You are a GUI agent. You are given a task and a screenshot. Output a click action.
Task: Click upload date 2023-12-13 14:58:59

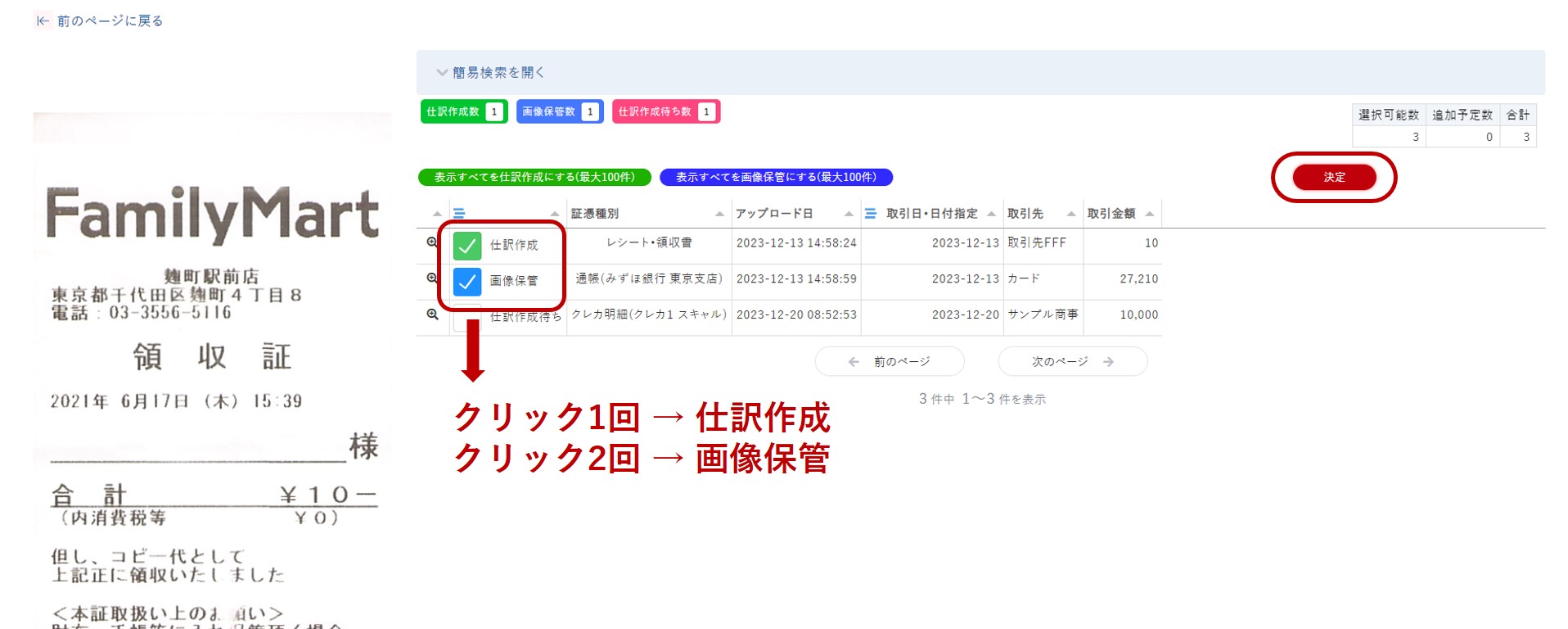pyautogui.click(x=796, y=278)
